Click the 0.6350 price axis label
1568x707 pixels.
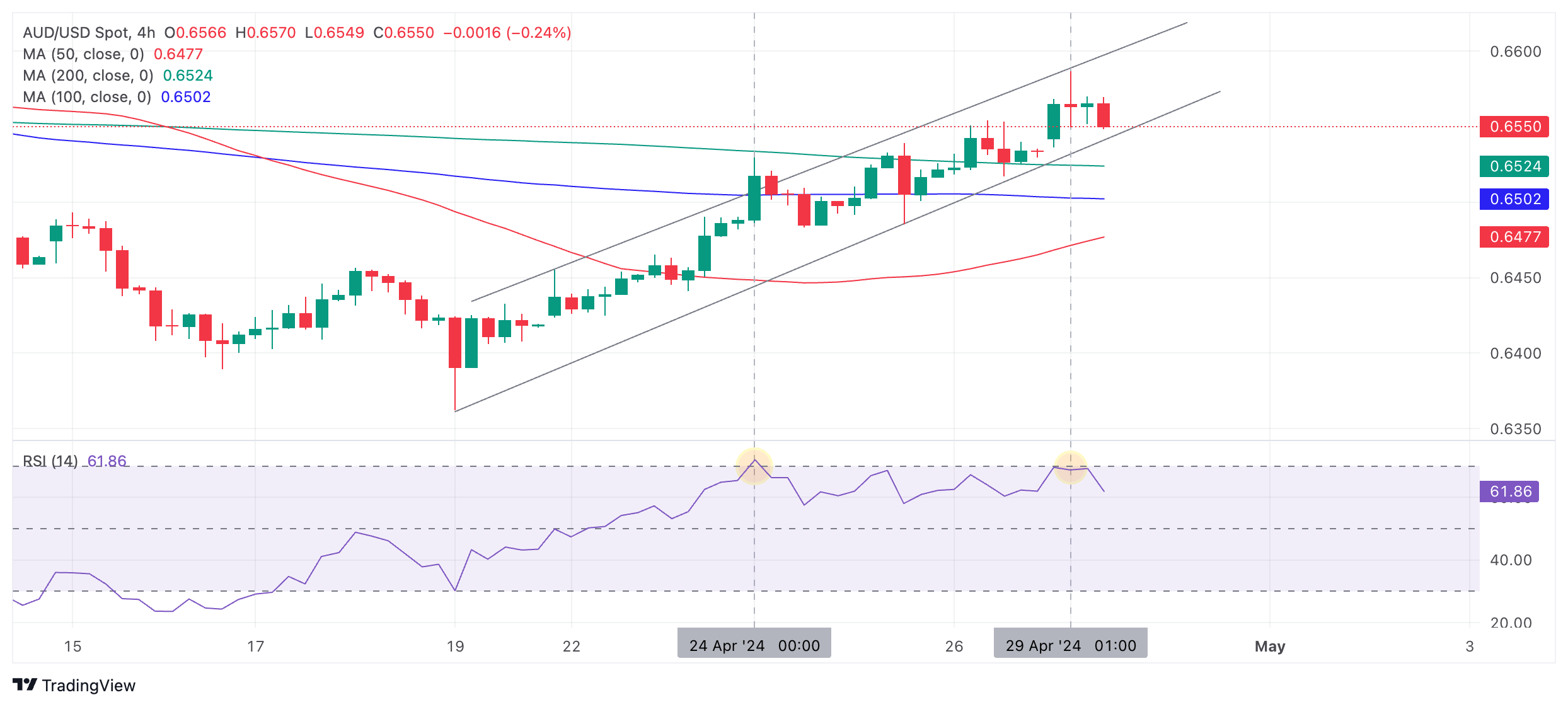[x=1515, y=429]
